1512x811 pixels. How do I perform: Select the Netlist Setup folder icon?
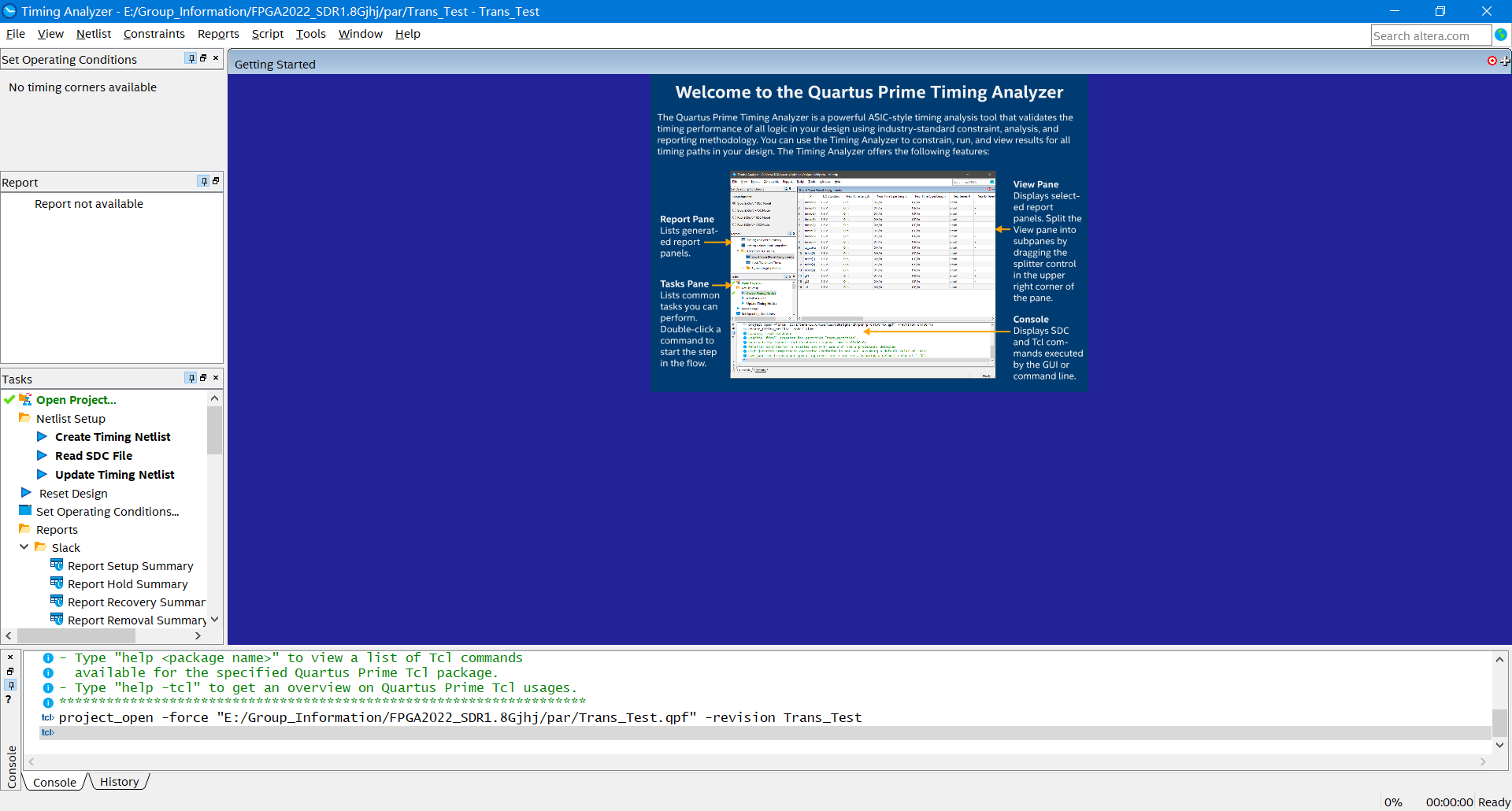click(x=24, y=418)
